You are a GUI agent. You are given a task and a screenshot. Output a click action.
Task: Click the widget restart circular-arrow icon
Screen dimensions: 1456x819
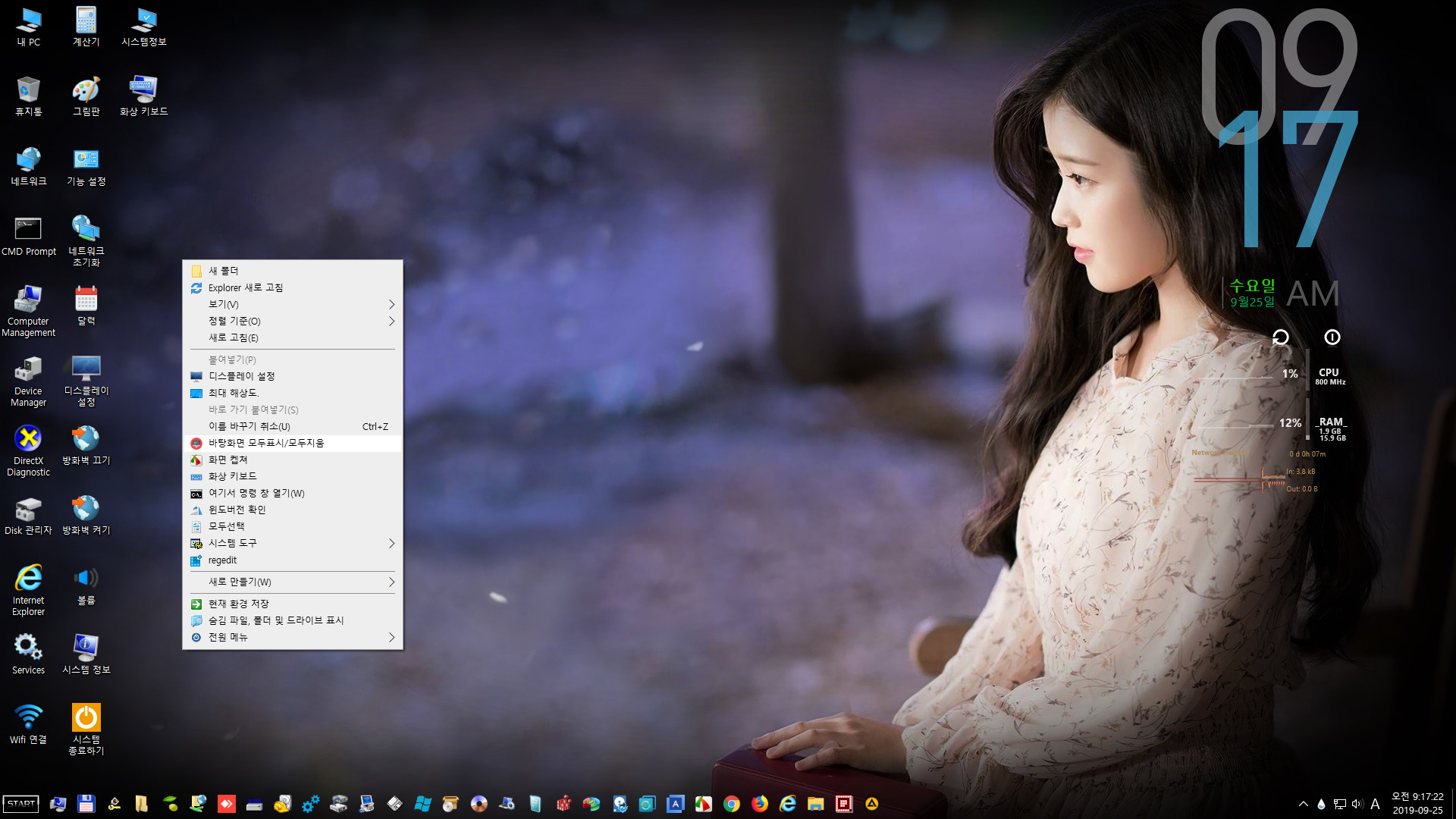click(x=1281, y=337)
